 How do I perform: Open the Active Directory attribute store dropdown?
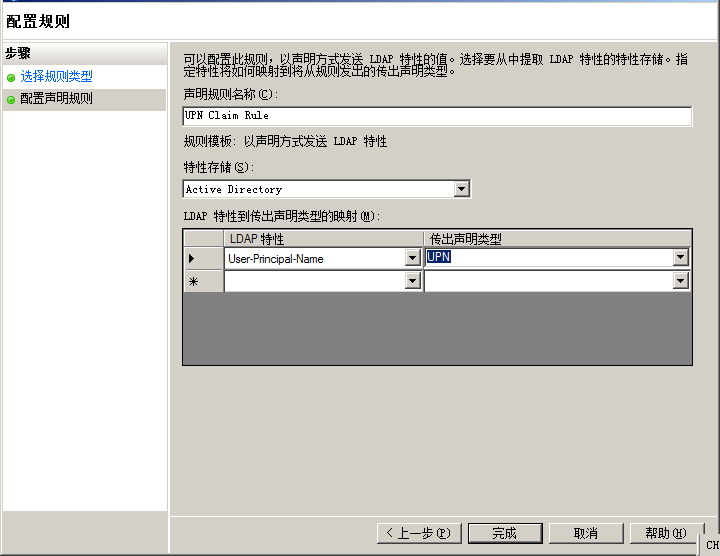[461, 189]
